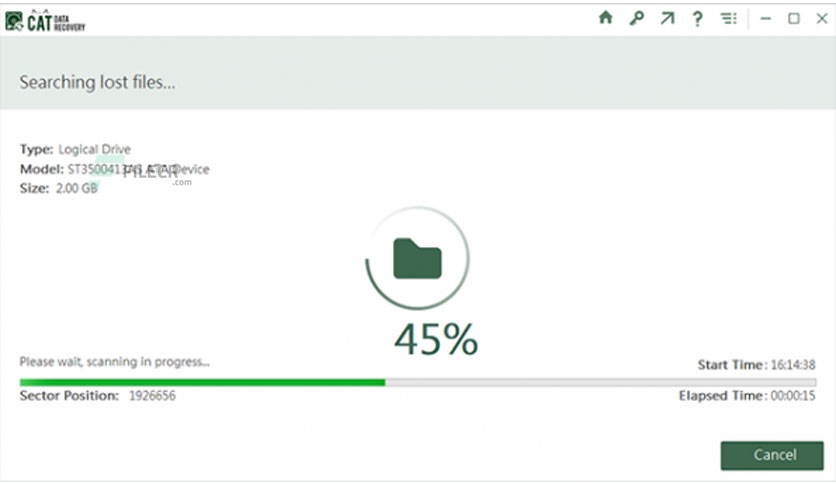Click the diagonal arrow update icon

667,18
